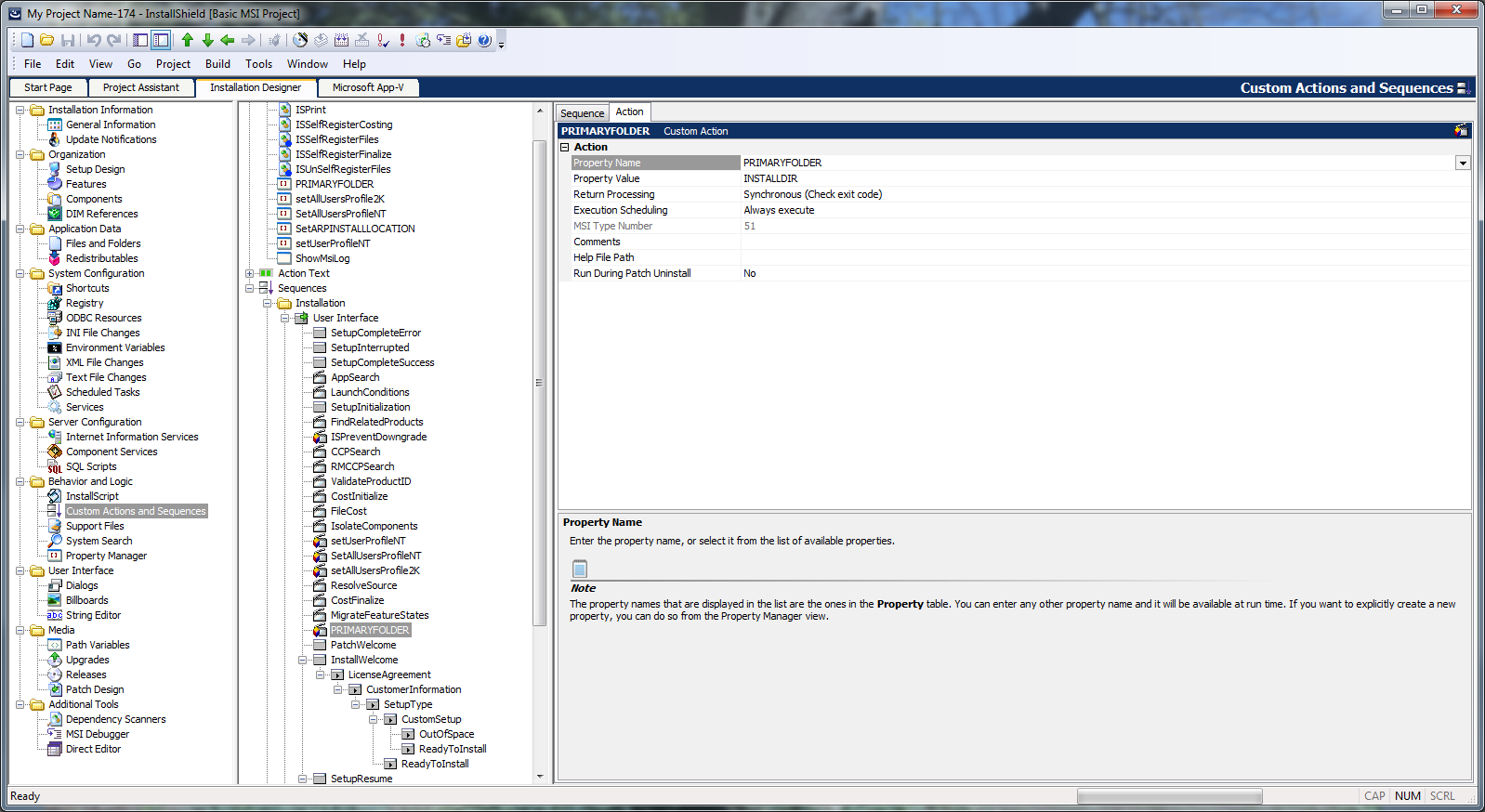Click the stacked disc icon beside the build icon
This screenshot has height=812, width=1485.
pos(321,40)
